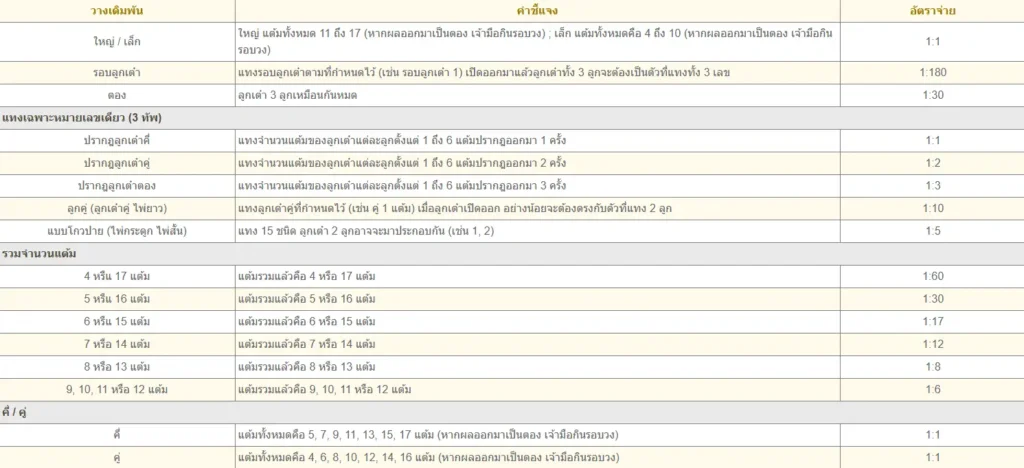The image size is (1024, 468).
Task: Click the 1:180 payout rate cell
Action: click(x=933, y=73)
